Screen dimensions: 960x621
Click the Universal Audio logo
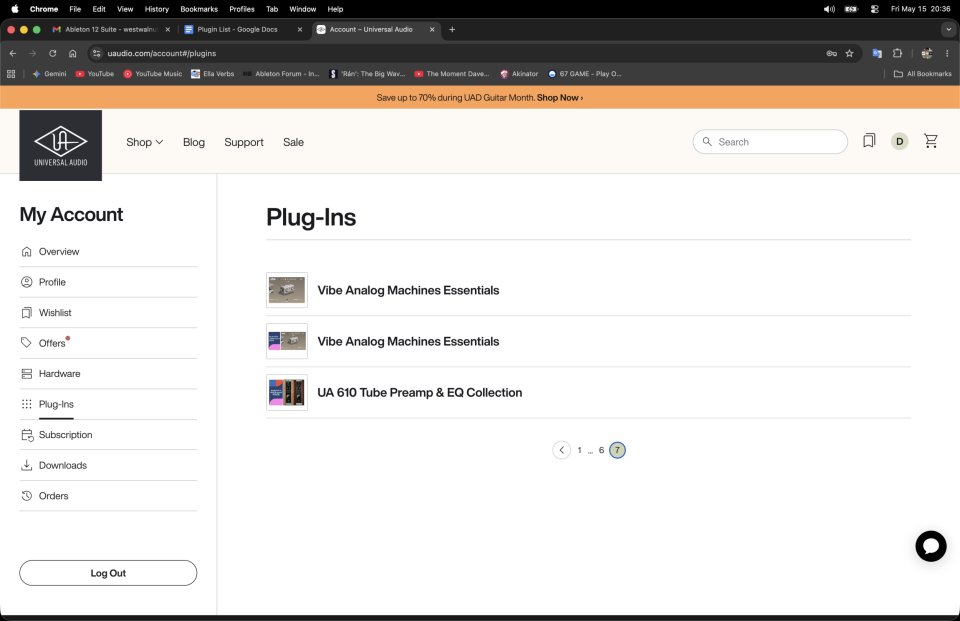tap(61, 145)
